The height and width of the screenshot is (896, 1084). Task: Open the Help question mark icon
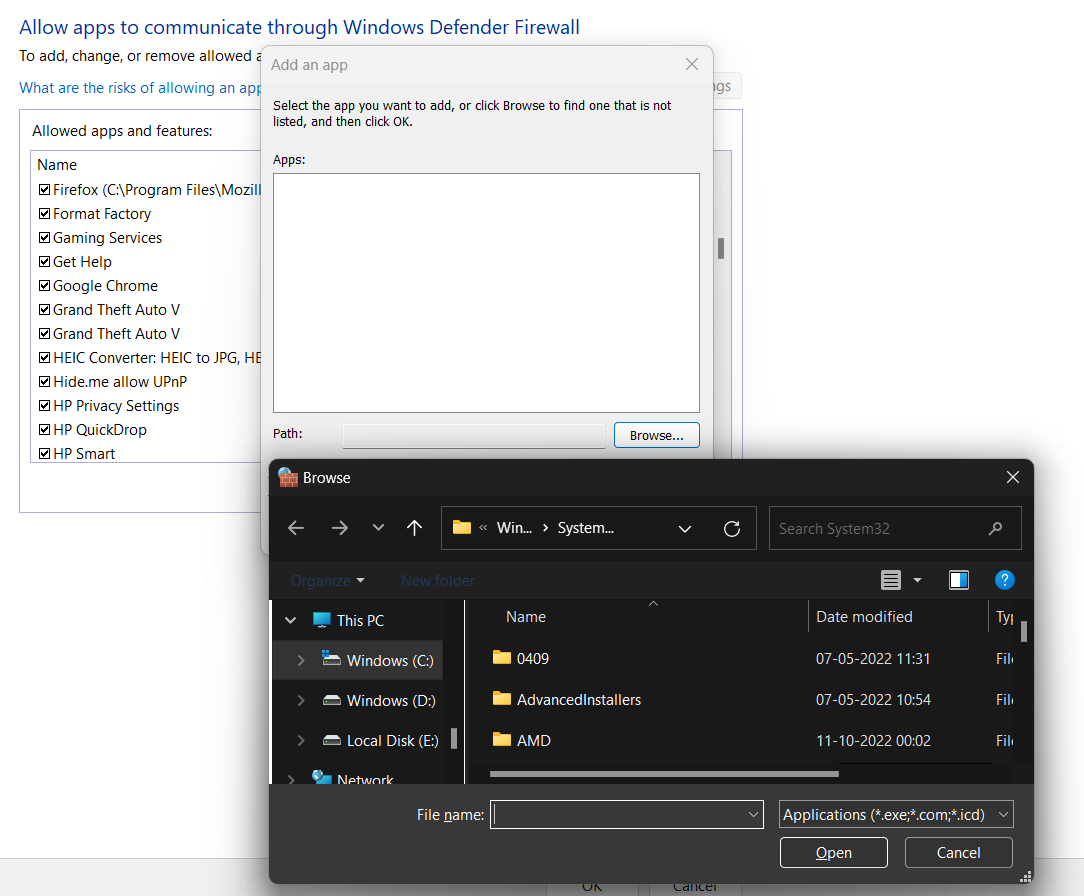click(1005, 580)
